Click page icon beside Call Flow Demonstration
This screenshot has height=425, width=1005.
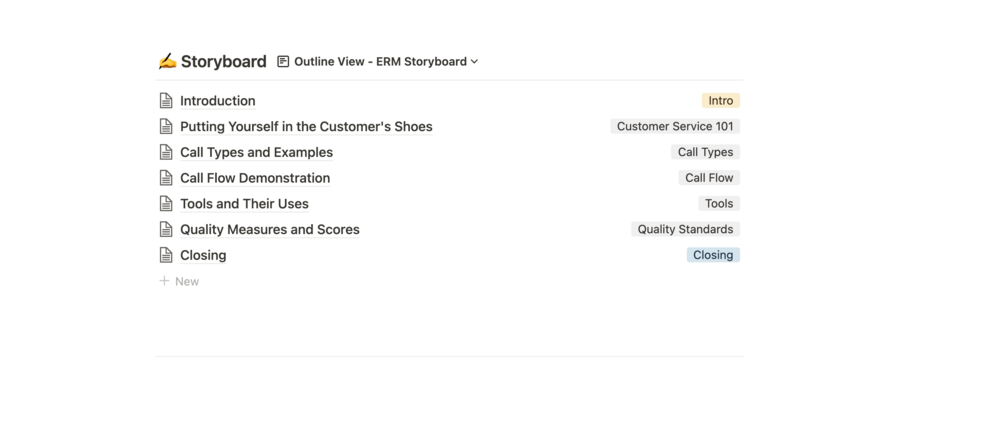[x=166, y=178]
